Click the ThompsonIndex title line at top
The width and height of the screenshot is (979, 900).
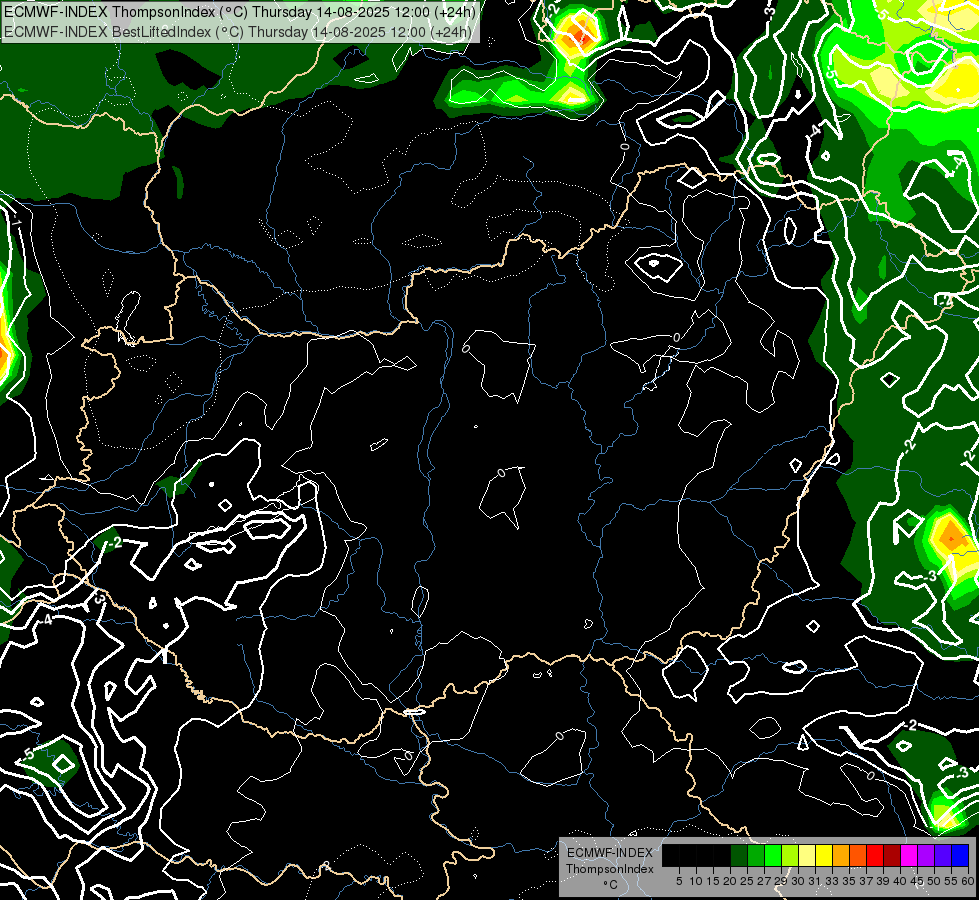pos(240,12)
